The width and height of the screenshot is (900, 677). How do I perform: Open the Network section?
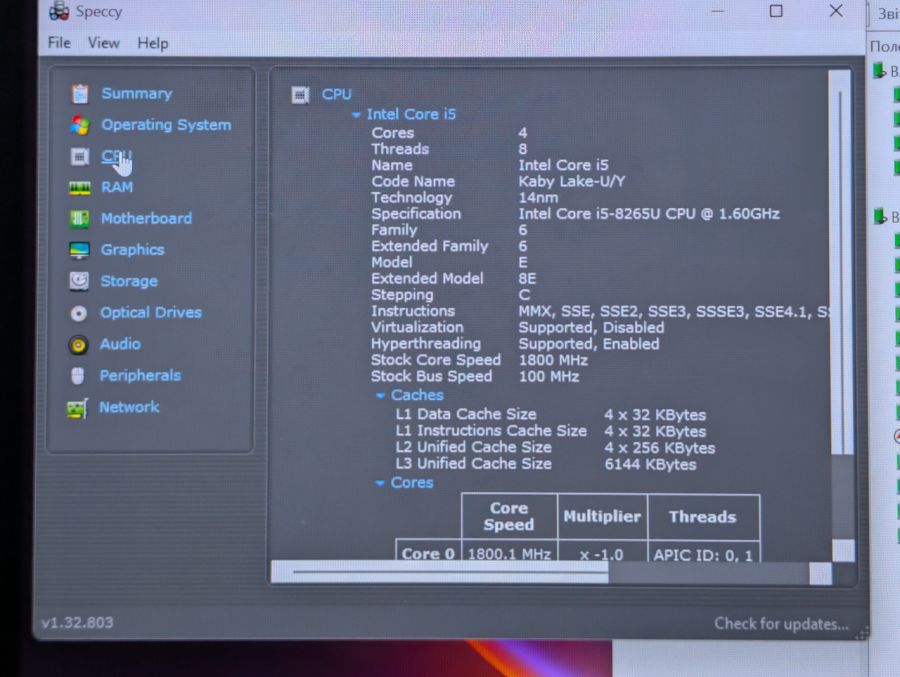tap(129, 407)
